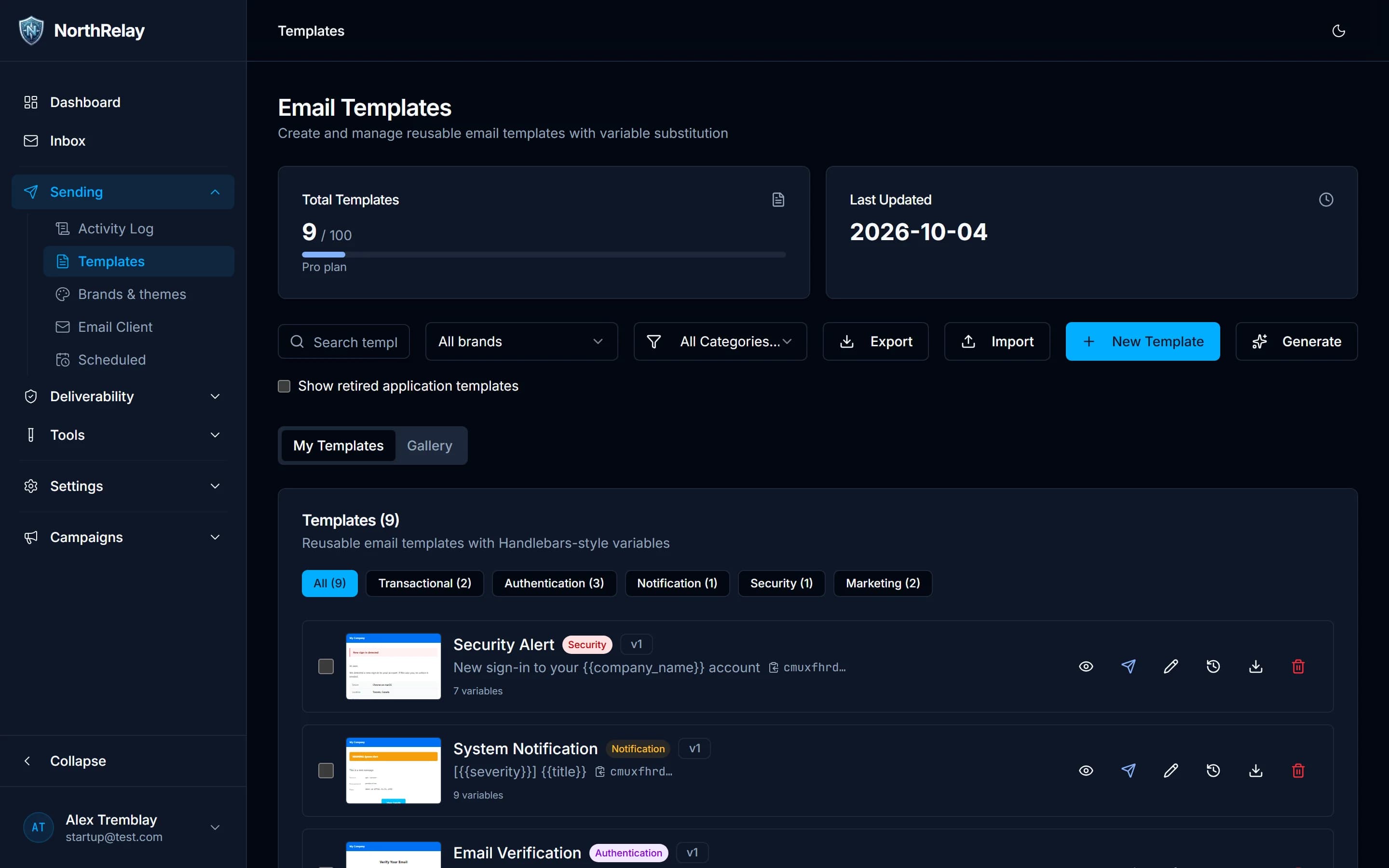Filter by Authentication (3)

pos(554,583)
